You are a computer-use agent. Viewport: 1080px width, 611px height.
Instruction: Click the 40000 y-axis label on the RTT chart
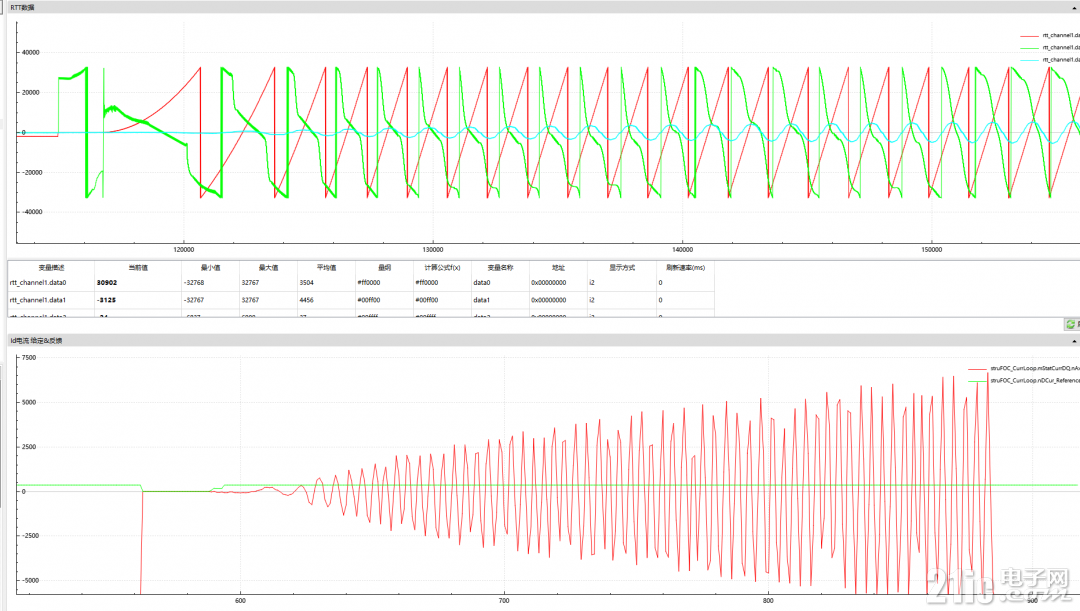click(31, 52)
